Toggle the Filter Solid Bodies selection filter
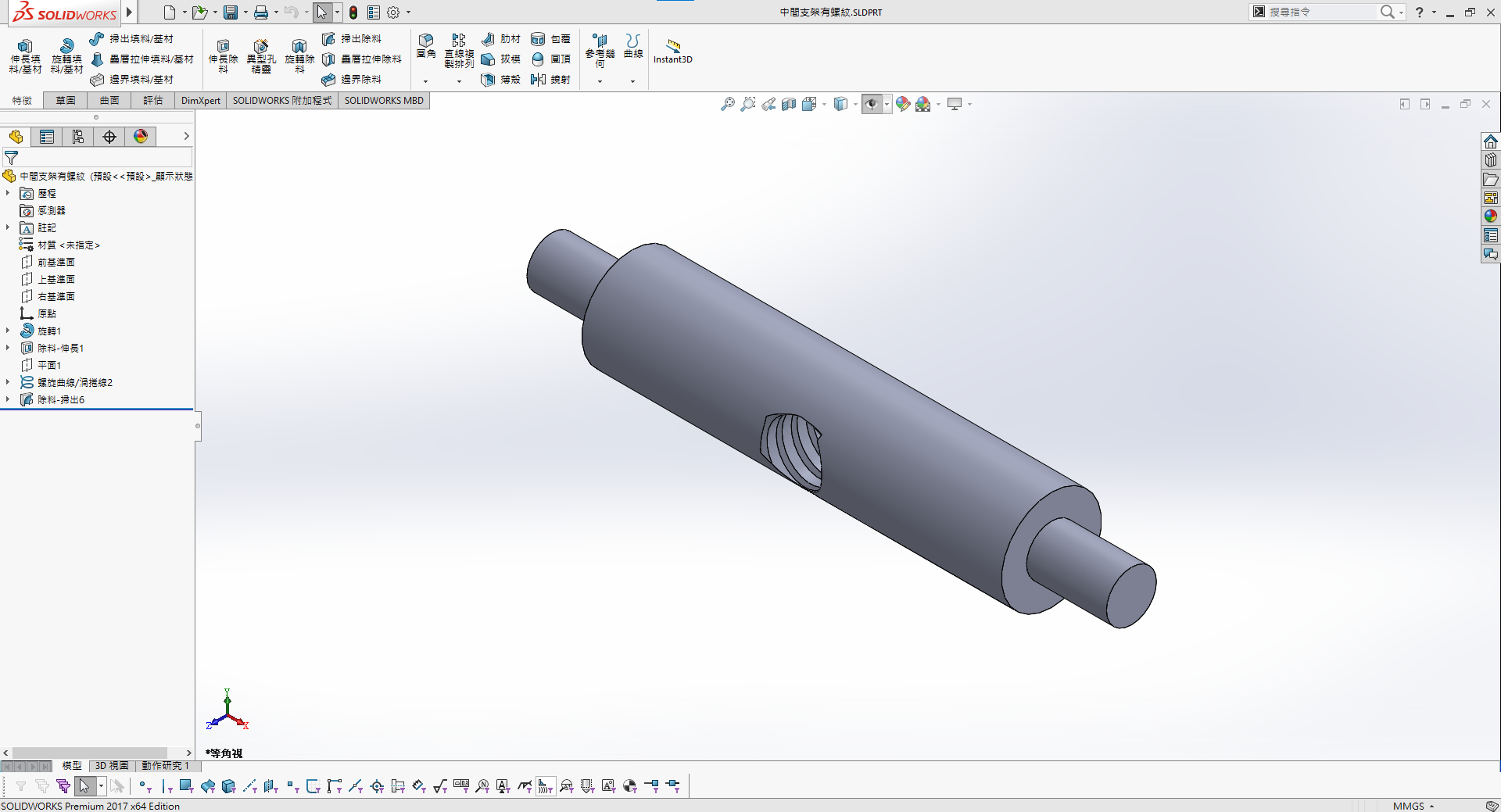The width and height of the screenshot is (1501, 812). click(x=229, y=785)
